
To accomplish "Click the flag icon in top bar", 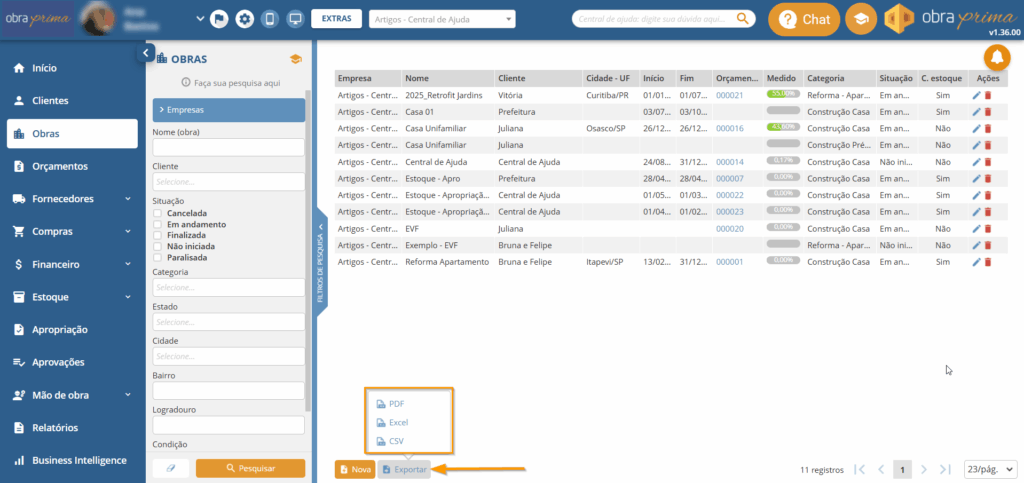I will pos(219,19).
